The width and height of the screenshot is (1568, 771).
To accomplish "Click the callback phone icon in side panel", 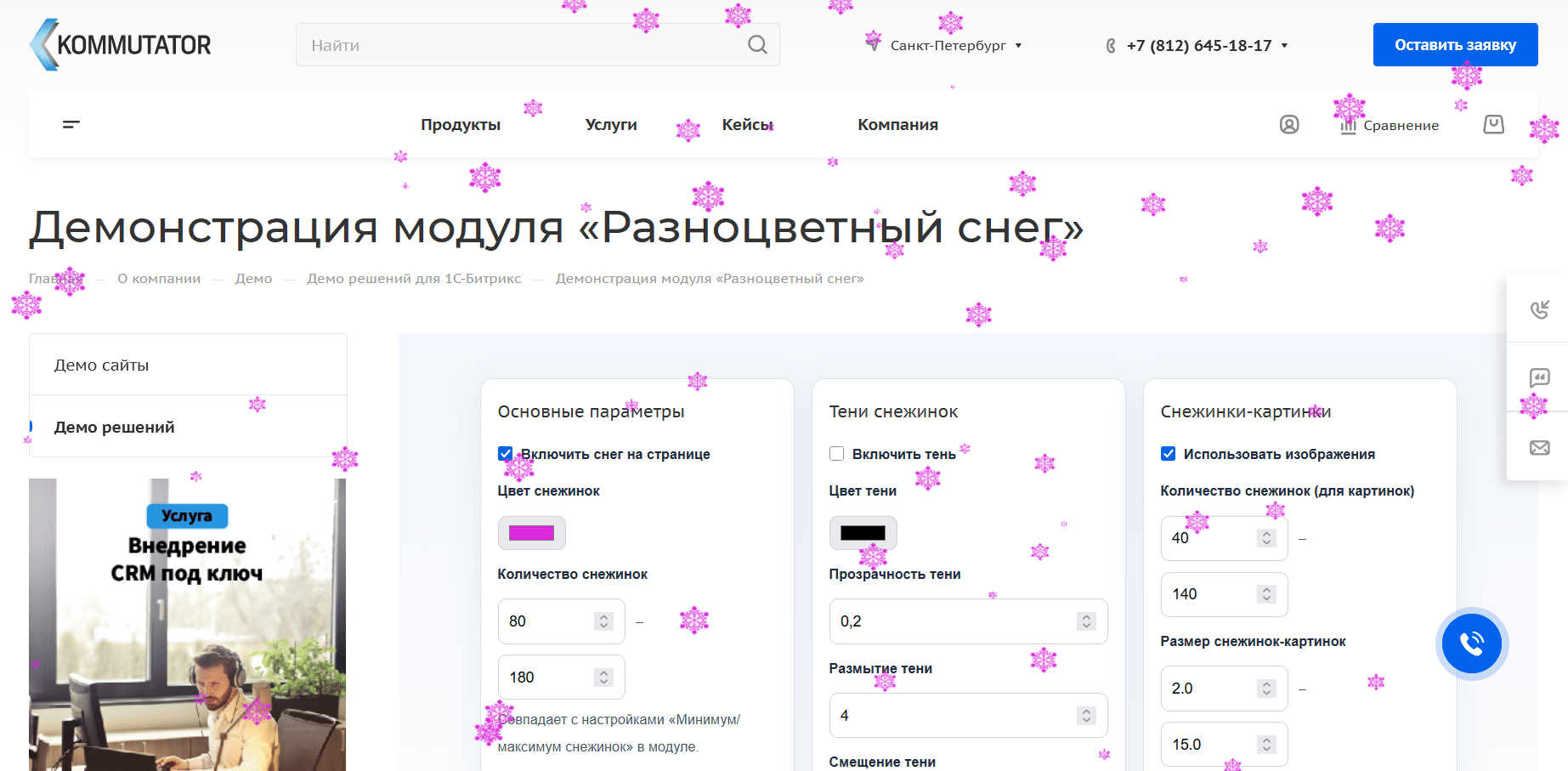I will [x=1539, y=309].
